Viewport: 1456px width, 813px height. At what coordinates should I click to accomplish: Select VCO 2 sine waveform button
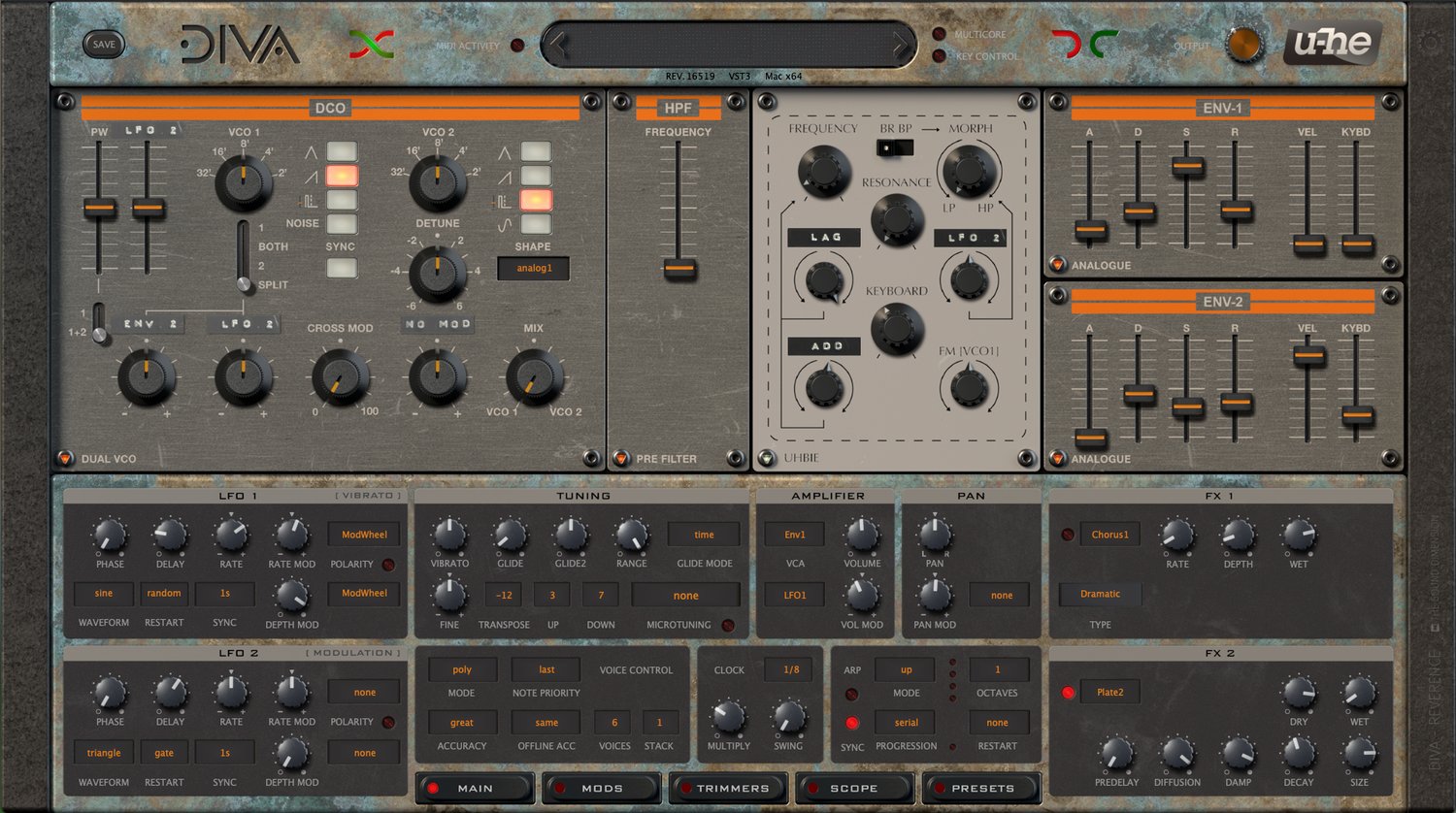pyautogui.click(x=536, y=224)
